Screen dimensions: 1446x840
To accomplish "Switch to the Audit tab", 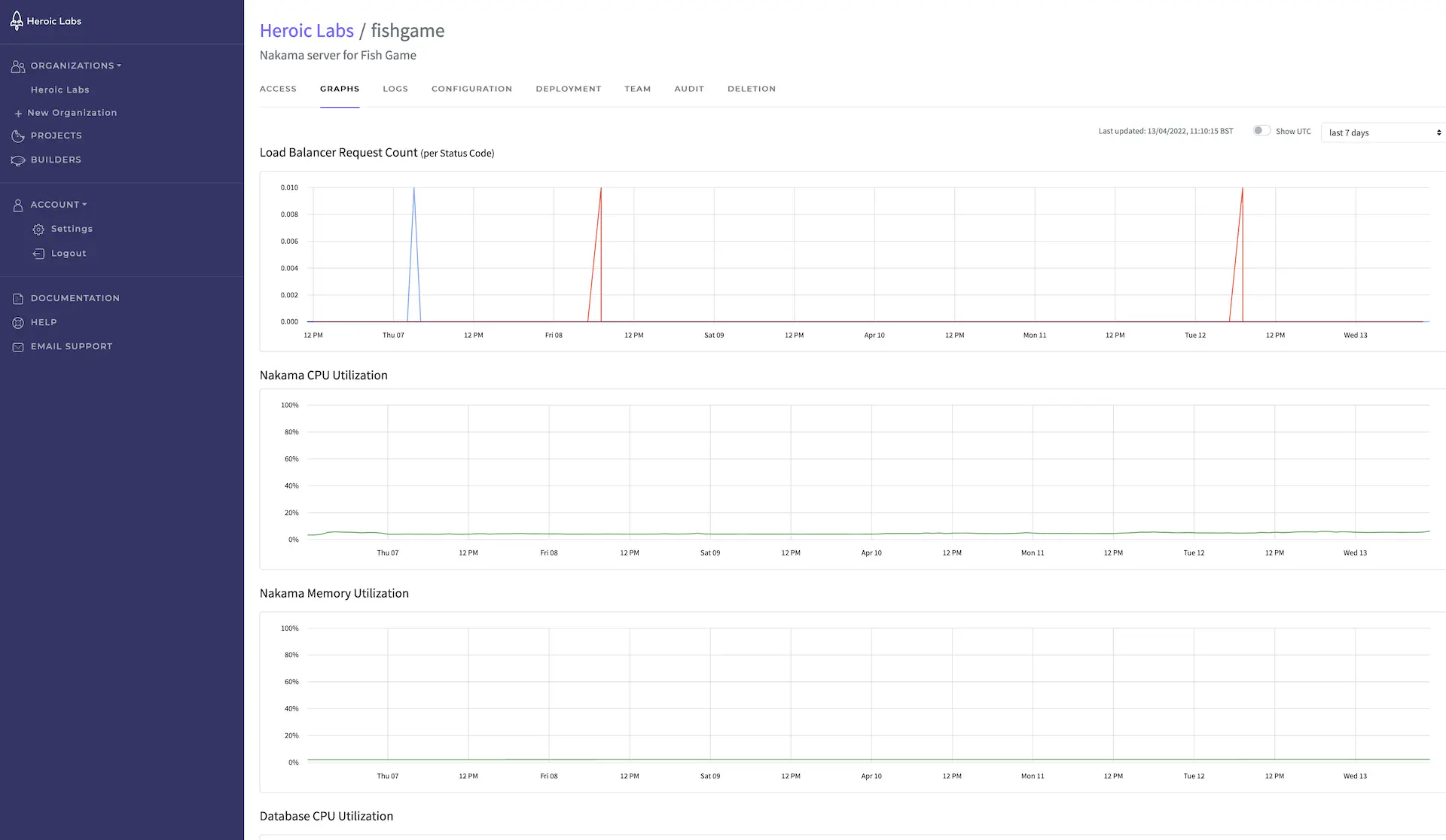I will [689, 89].
